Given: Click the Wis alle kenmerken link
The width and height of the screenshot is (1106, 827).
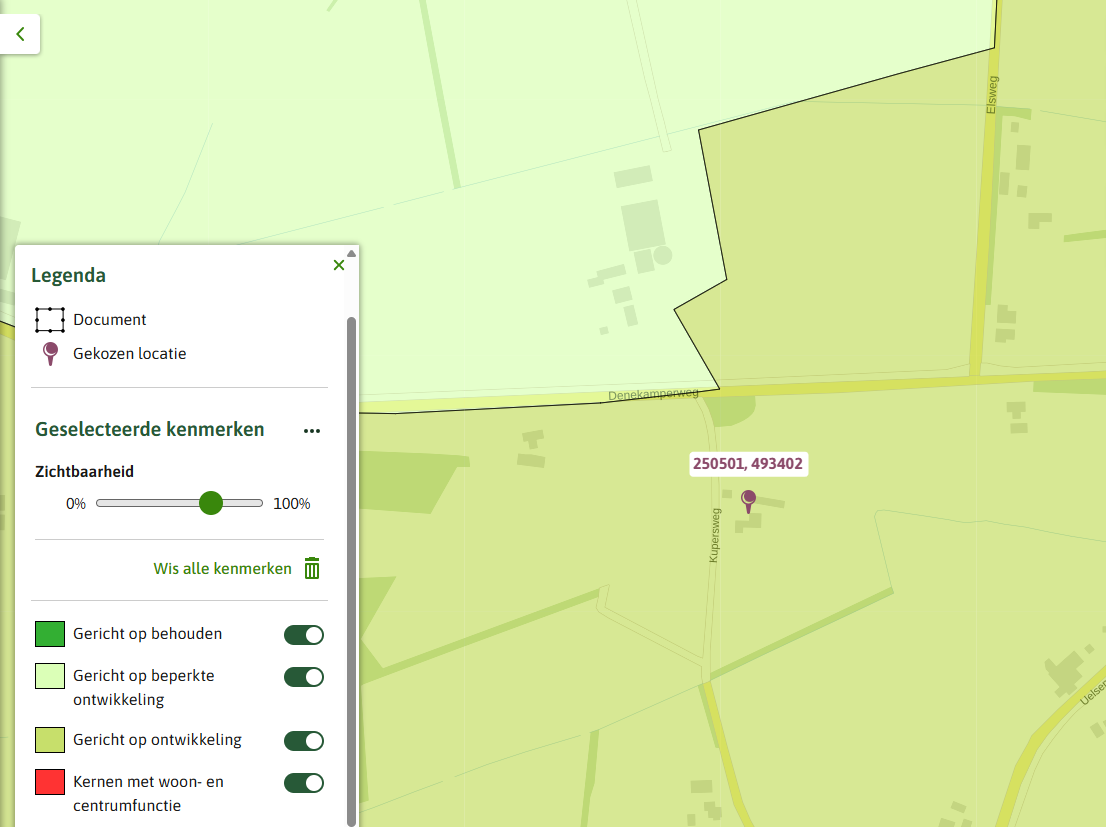Looking at the screenshot, I should (x=222, y=569).
